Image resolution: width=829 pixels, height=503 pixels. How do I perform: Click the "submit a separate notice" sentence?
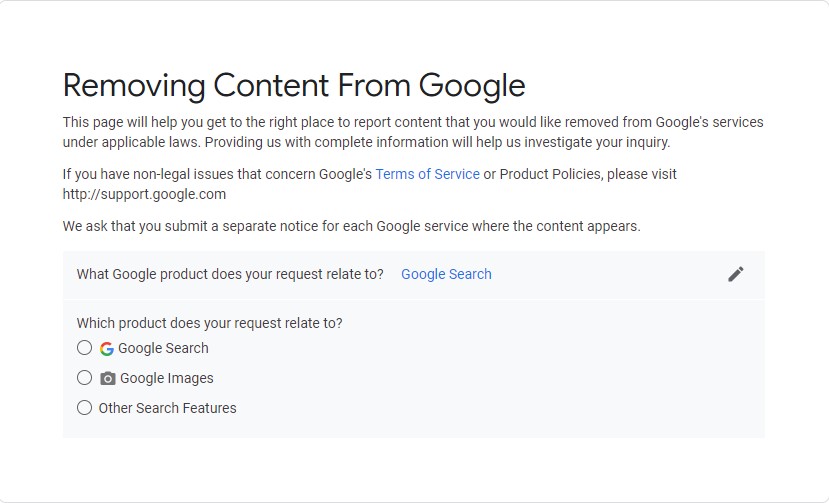coord(351,226)
